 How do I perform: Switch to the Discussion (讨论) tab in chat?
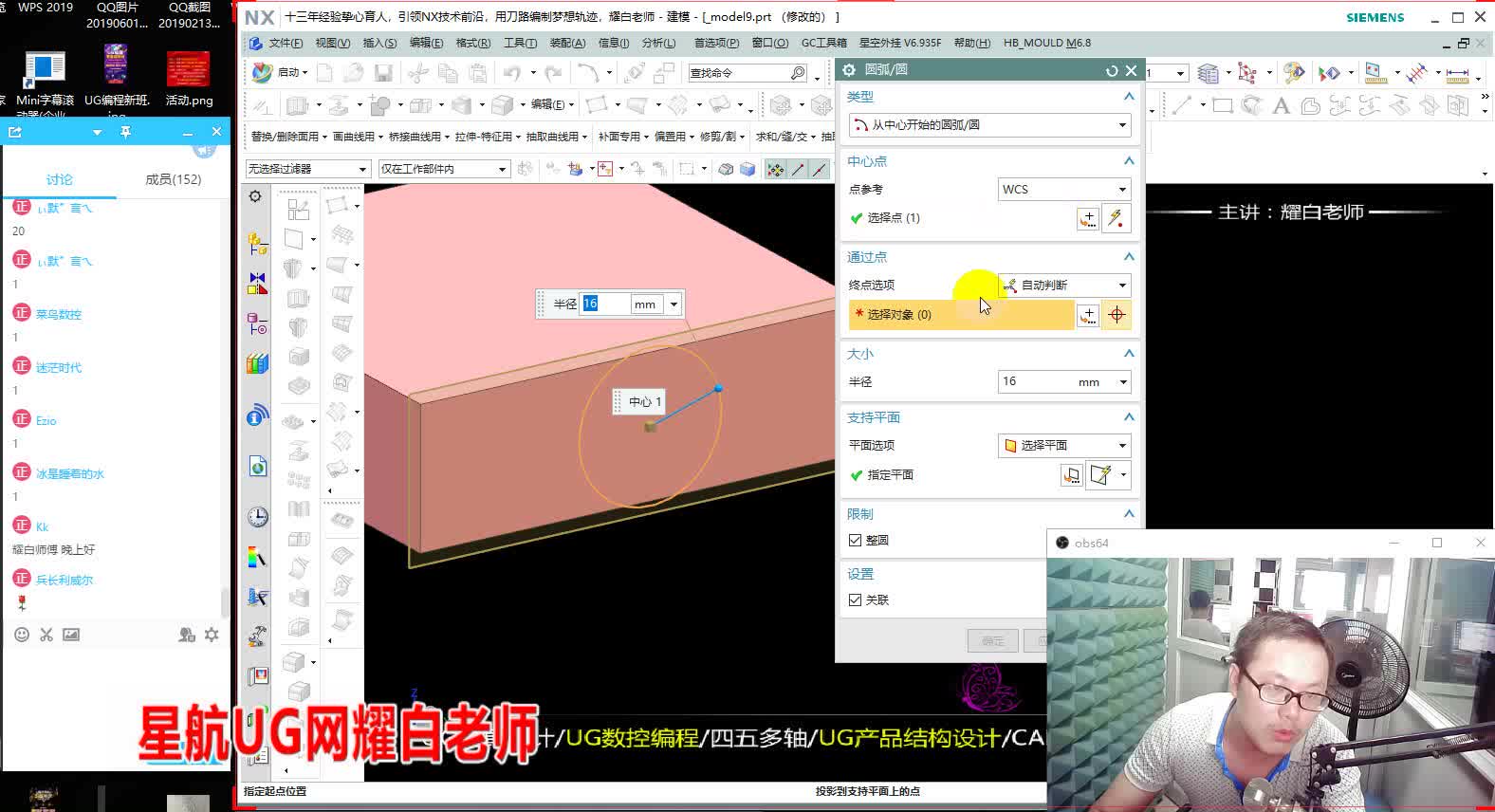click(59, 179)
